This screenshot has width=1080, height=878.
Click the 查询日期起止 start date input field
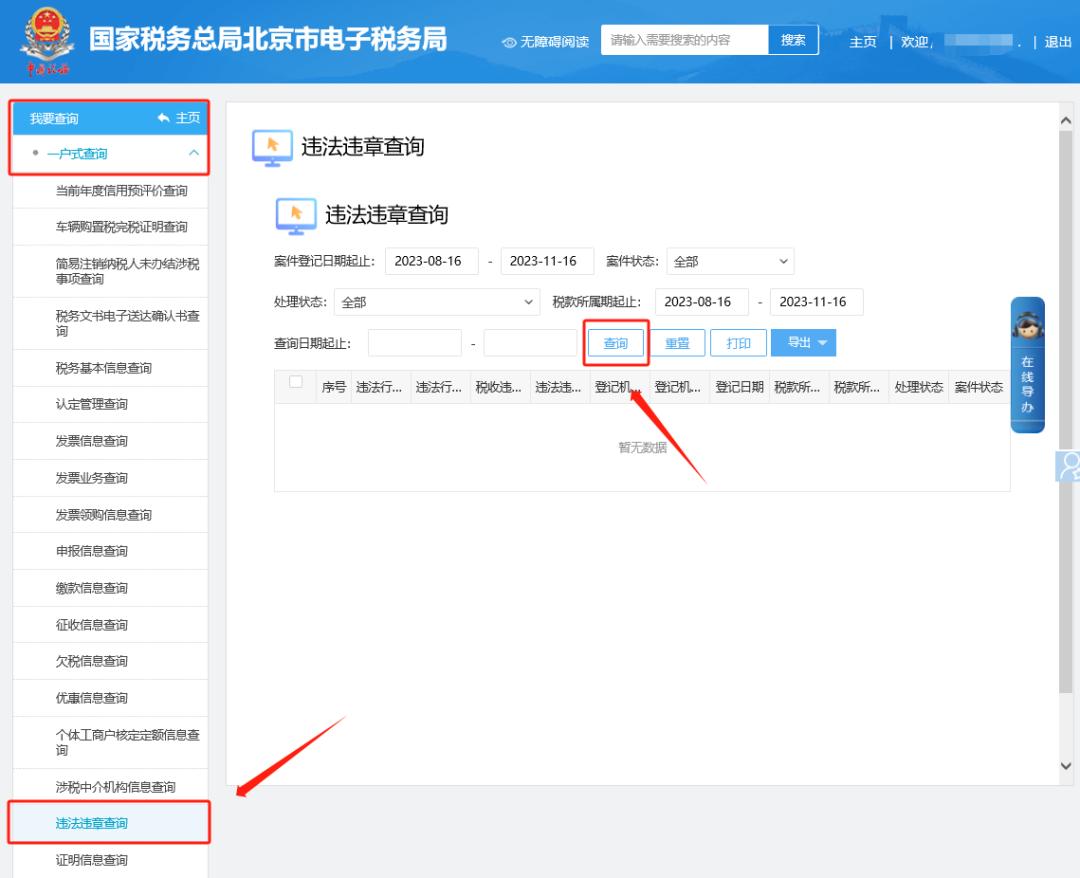pos(414,342)
